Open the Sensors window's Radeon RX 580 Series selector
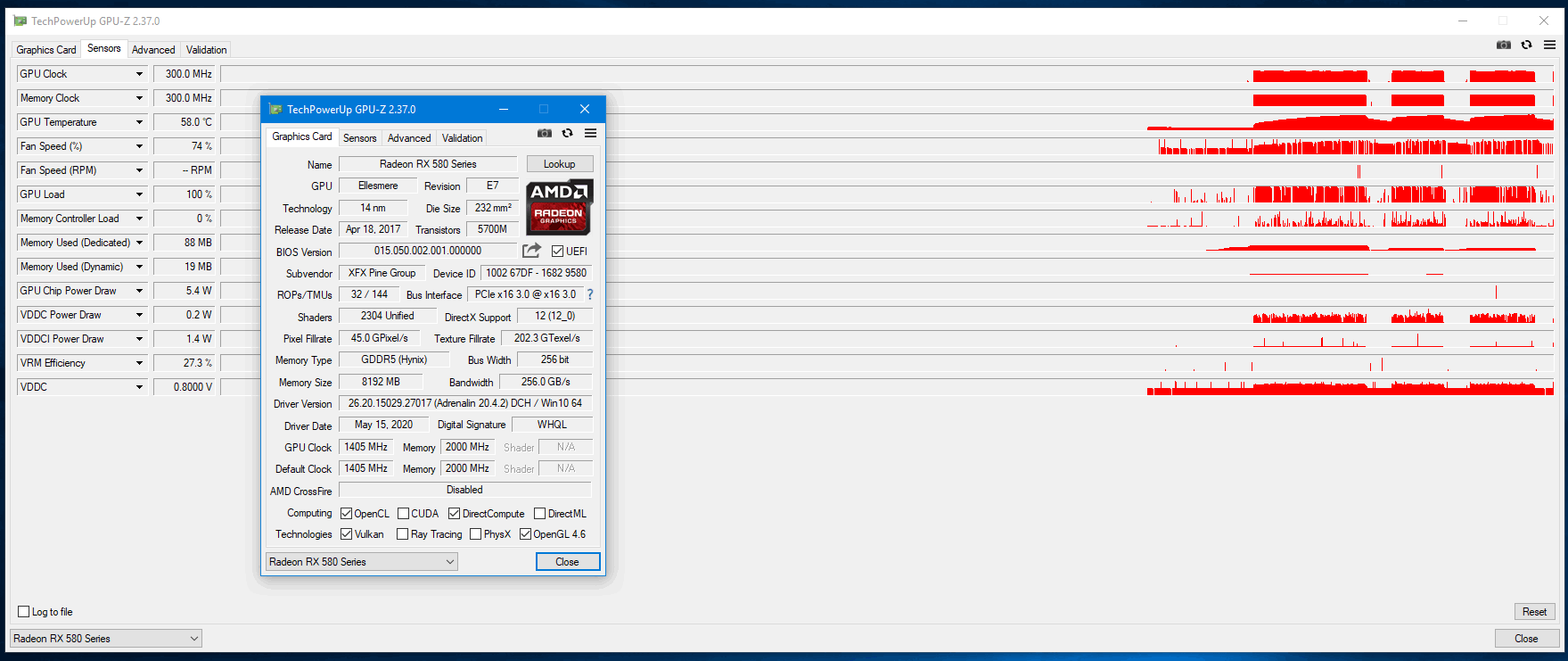This screenshot has width=1568, height=661. (106, 639)
